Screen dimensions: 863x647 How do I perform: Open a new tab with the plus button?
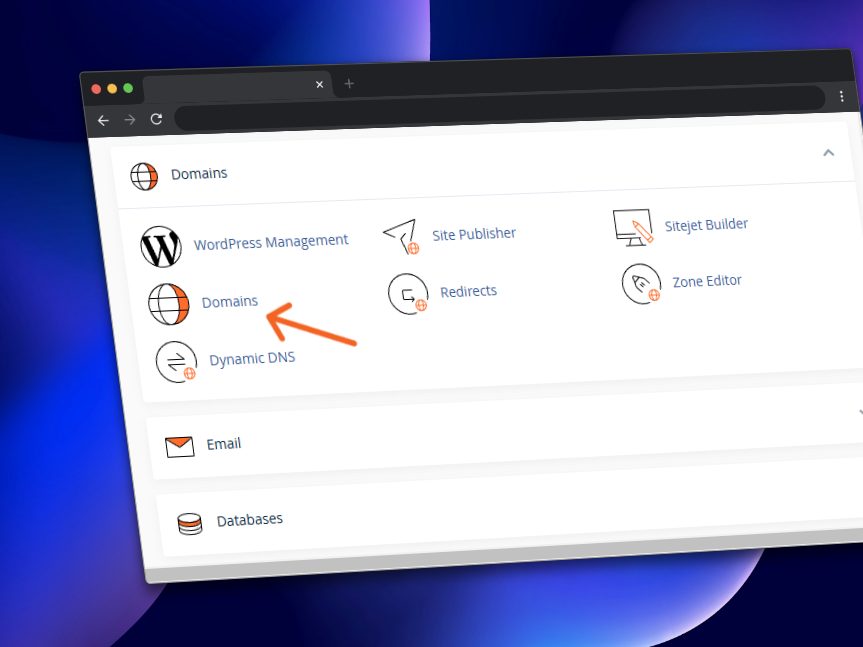tap(348, 84)
